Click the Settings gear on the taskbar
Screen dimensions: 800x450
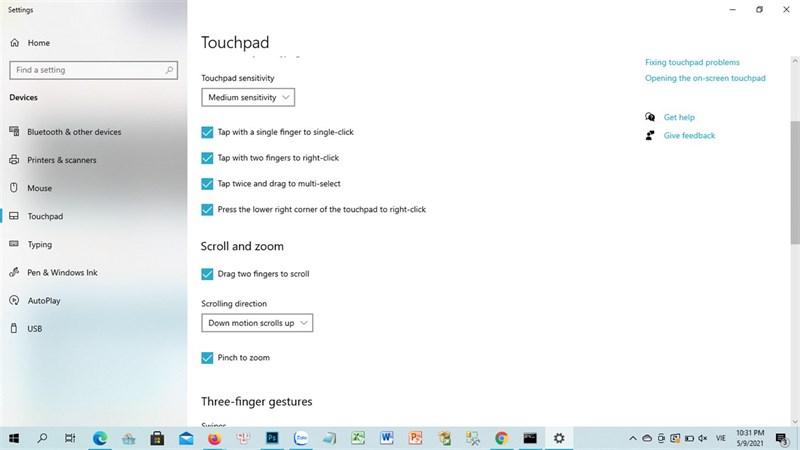(559, 438)
